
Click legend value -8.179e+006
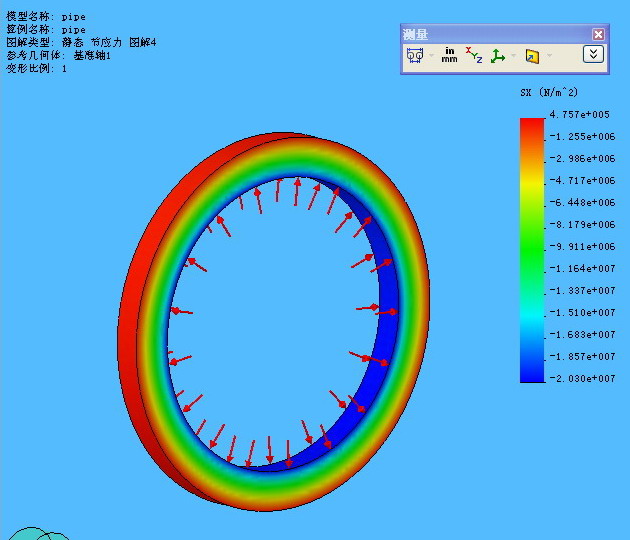pos(582,225)
